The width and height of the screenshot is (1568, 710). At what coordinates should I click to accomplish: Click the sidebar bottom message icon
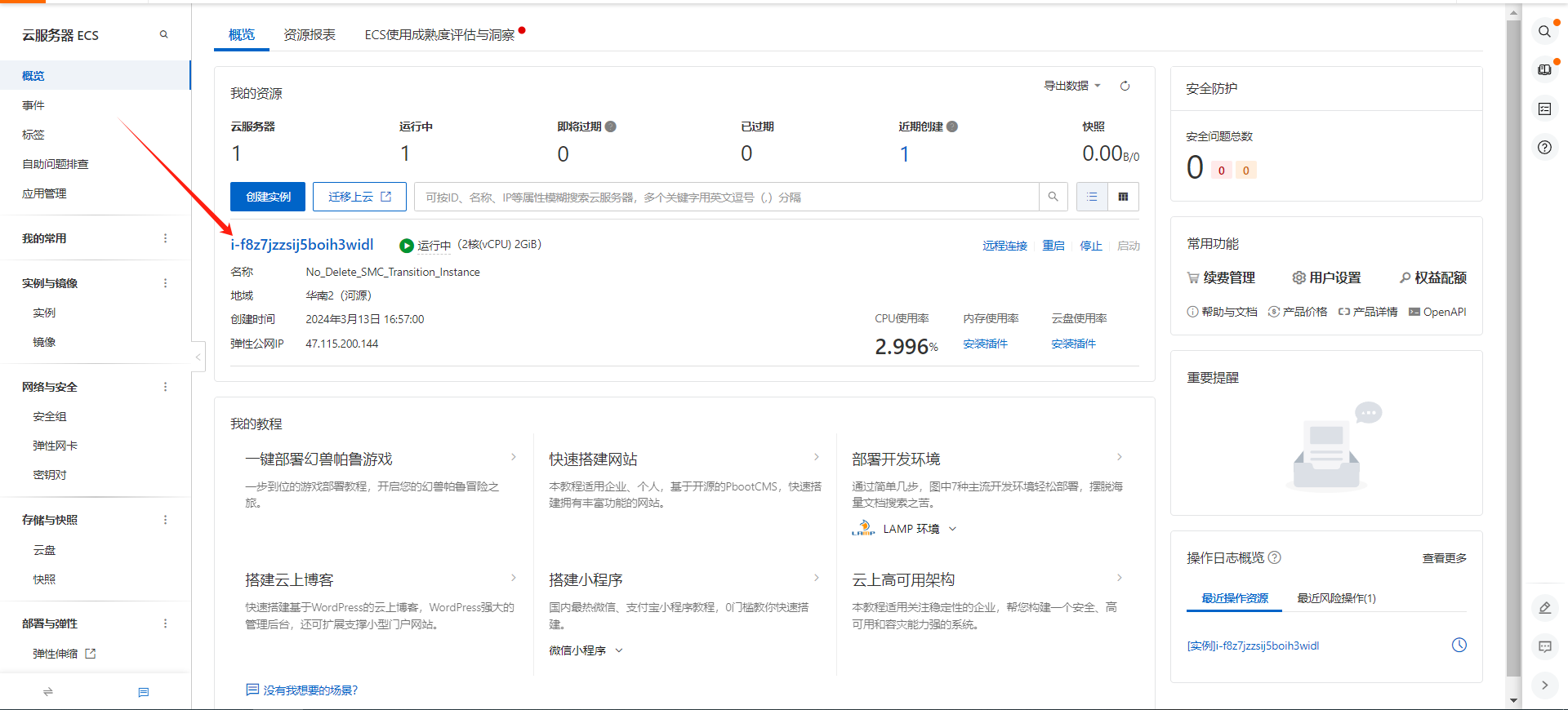point(144,692)
